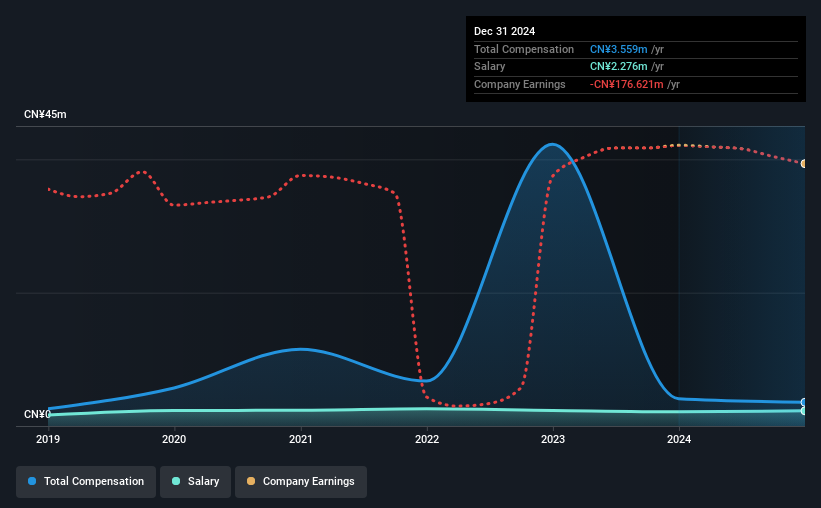
Task: Click the orange earnings endpoint marker
Action: (803, 164)
